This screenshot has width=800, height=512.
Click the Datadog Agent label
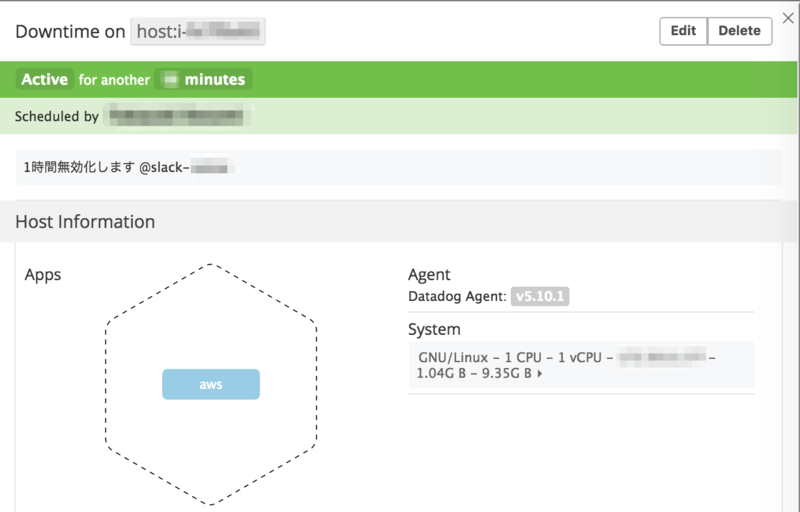(457, 296)
